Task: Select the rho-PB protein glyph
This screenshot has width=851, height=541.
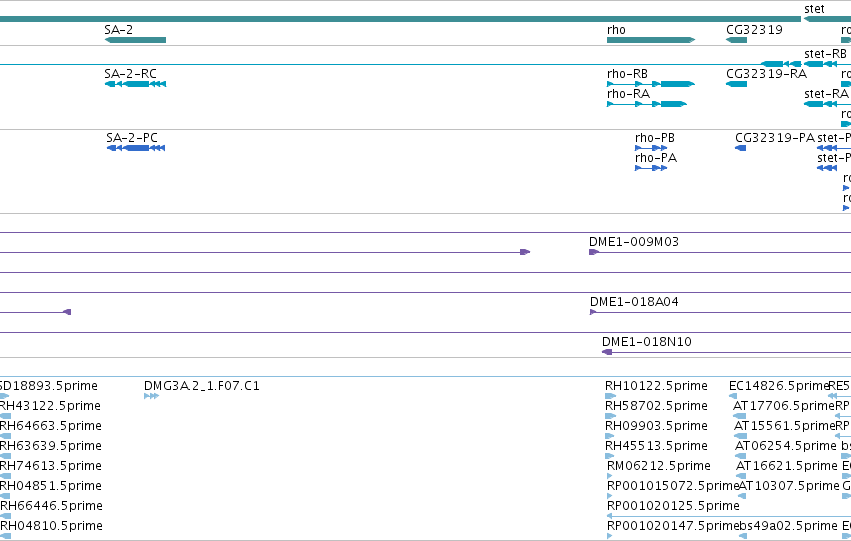Action: click(651, 148)
